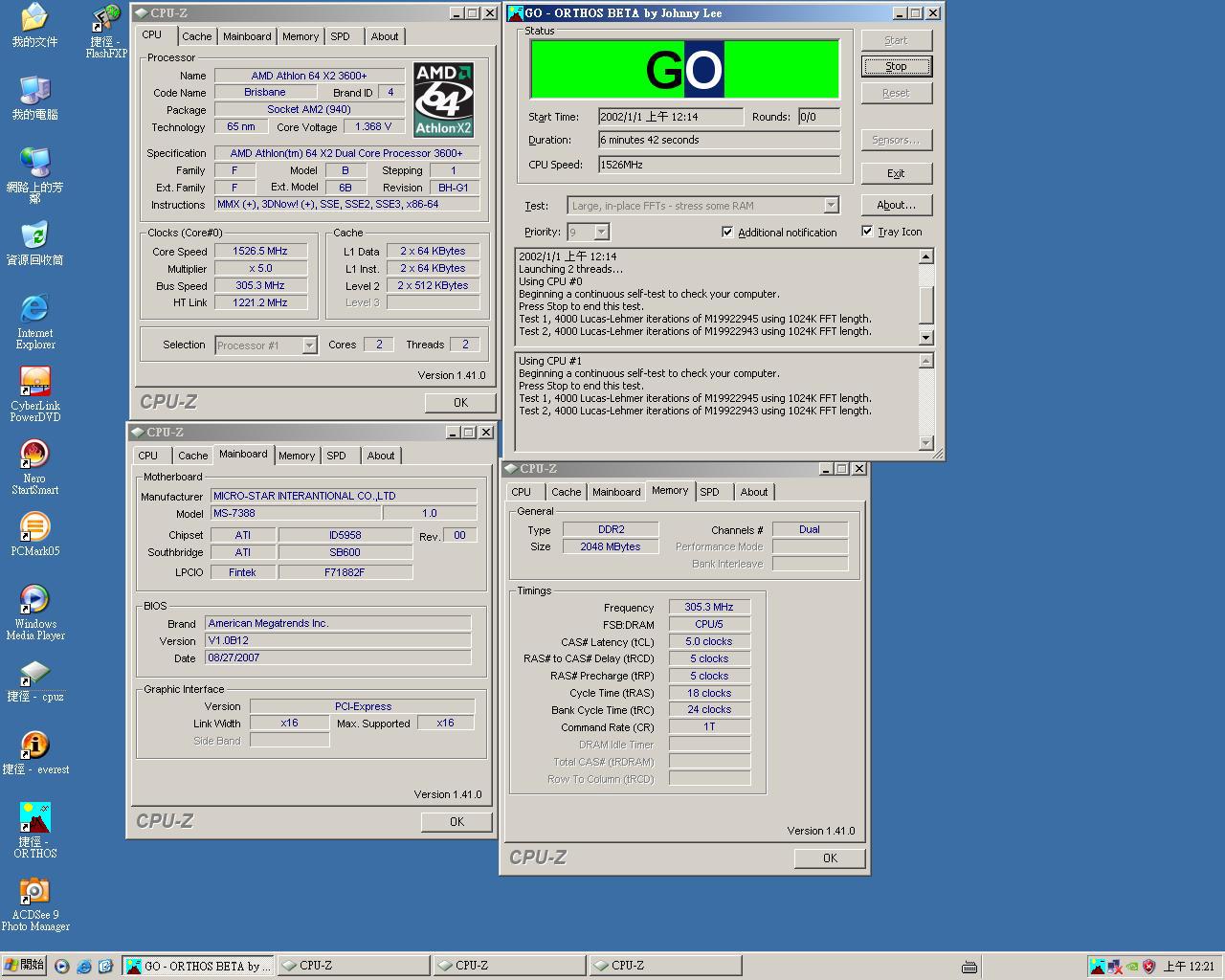The height and width of the screenshot is (980, 1225).
Task: Switch to the Memory tab in the CPU-Z Mainboard window
Action: [x=297, y=456]
